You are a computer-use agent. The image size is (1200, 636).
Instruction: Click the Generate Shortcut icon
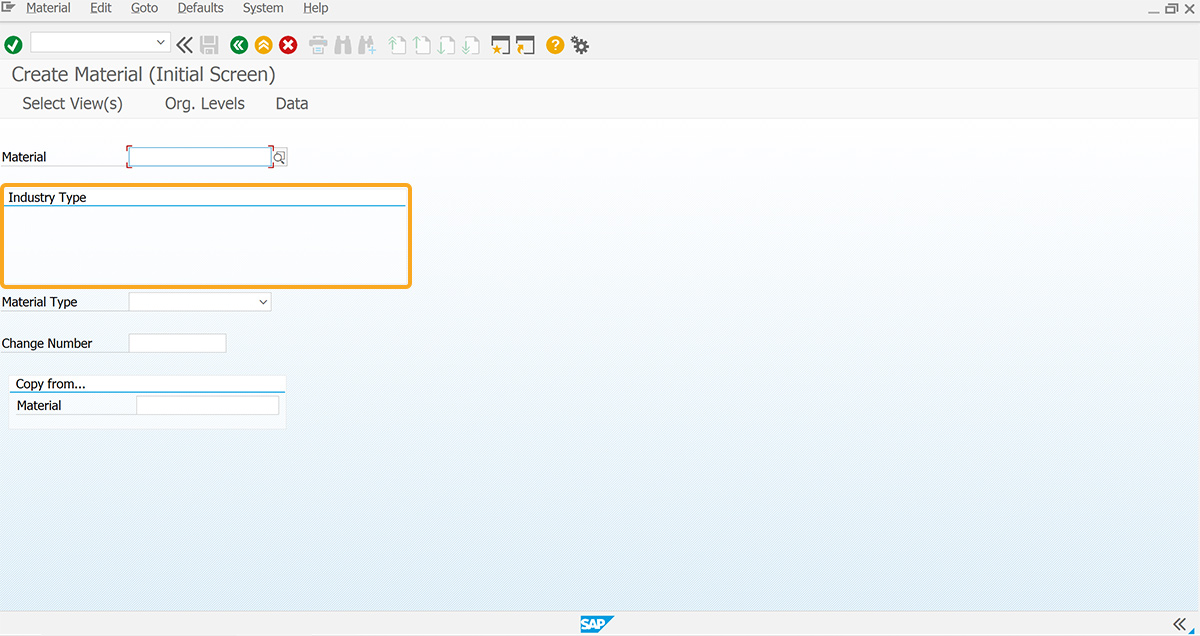pos(525,45)
